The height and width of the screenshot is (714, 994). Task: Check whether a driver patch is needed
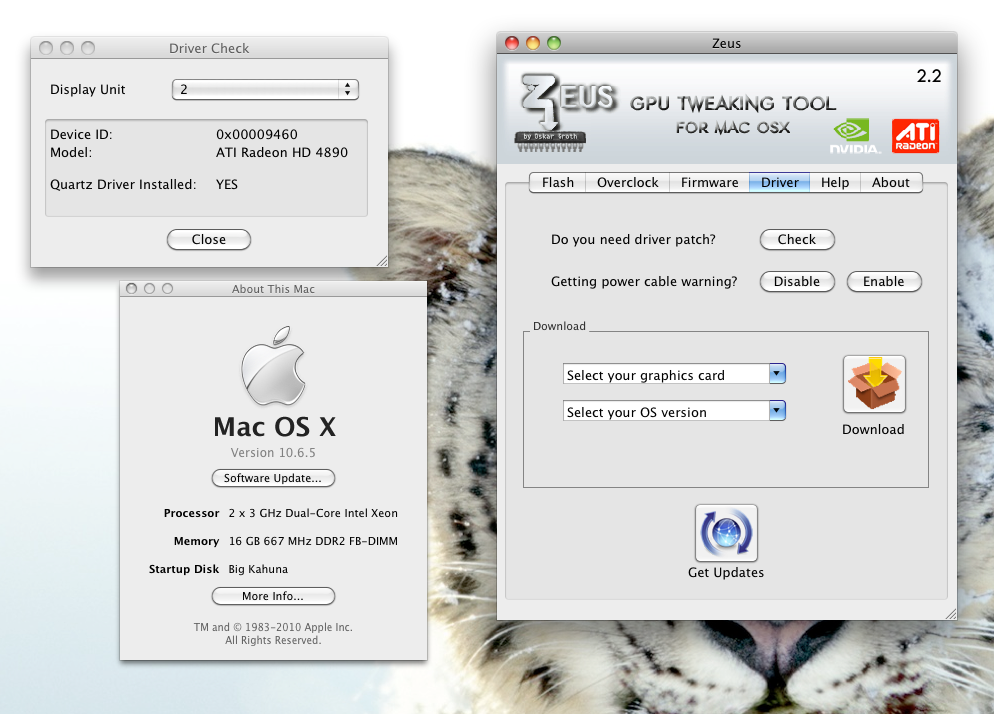pyautogui.click(x=797, y=240)
